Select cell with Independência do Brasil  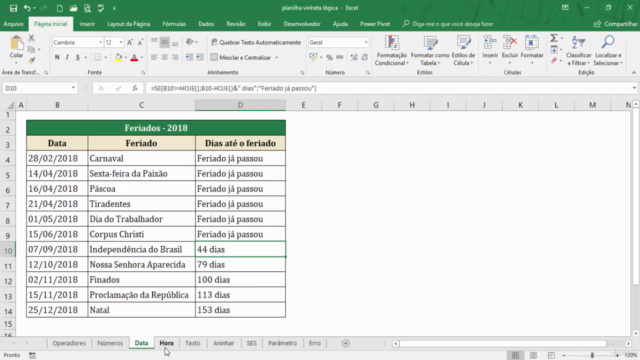[141, 249]
